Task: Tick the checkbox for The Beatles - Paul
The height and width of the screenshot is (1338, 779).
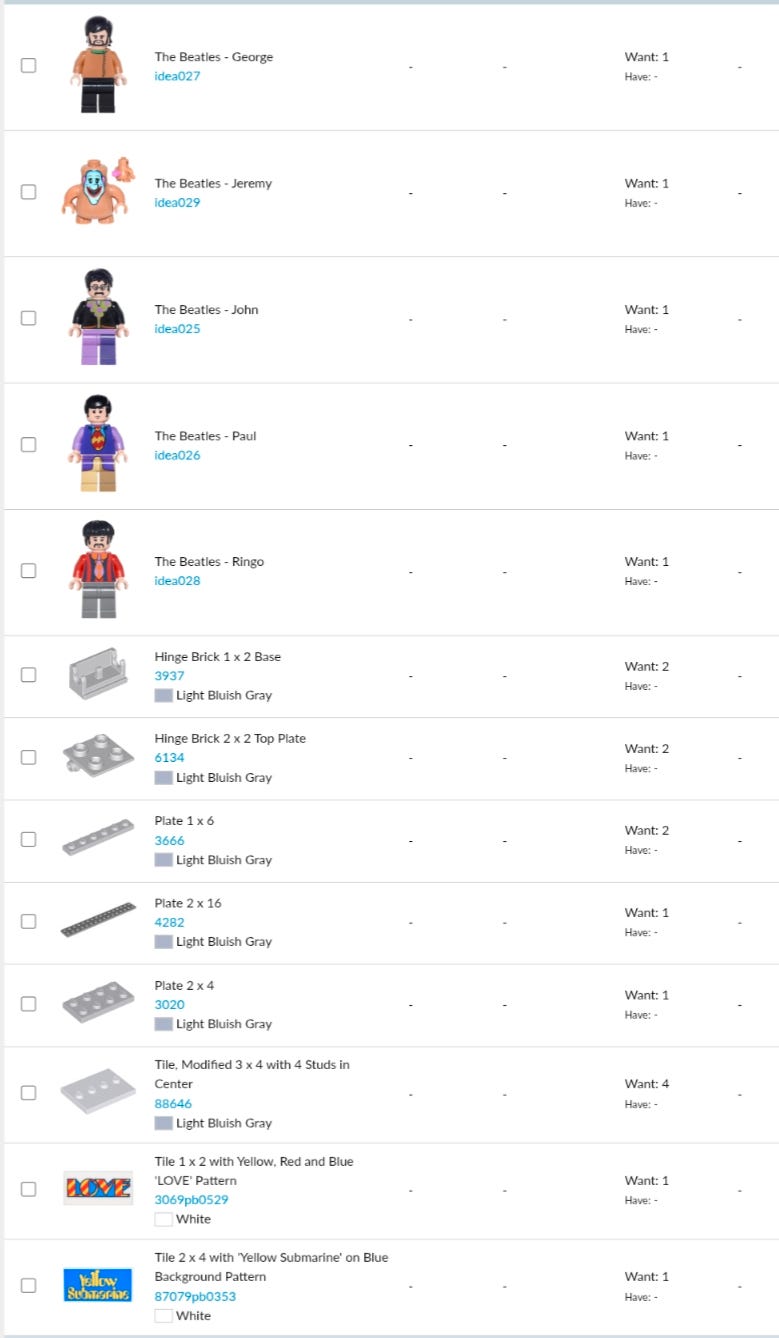Action: pos(28,444)
